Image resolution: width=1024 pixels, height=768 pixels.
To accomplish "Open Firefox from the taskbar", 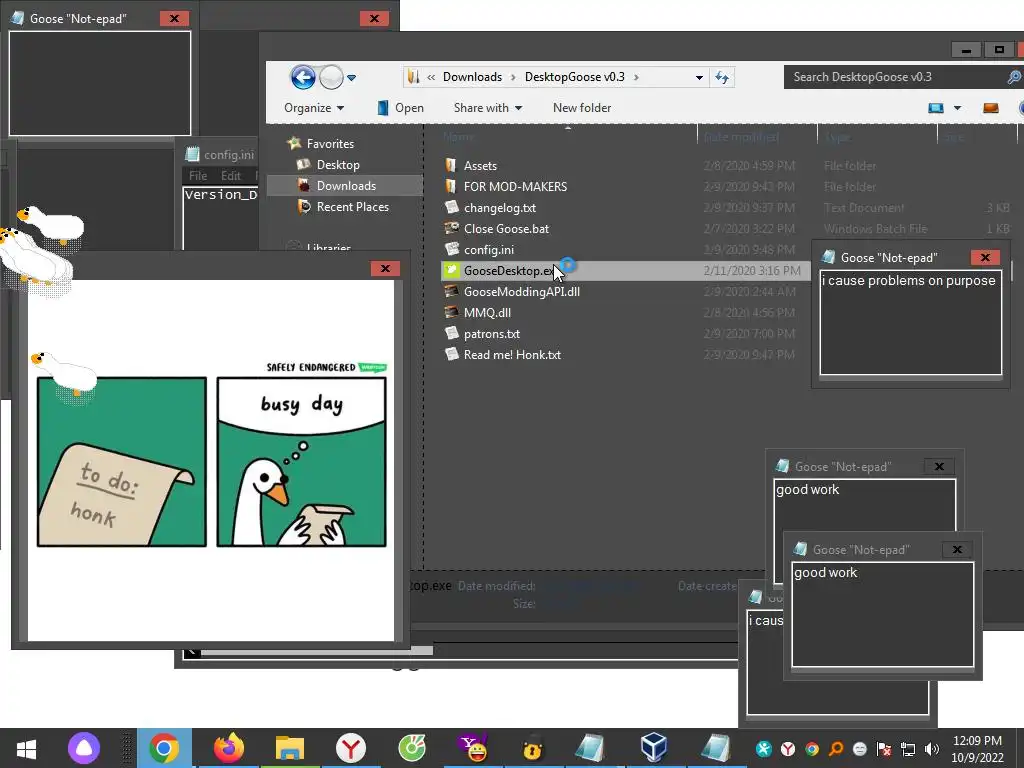I will tap(229, 748).
